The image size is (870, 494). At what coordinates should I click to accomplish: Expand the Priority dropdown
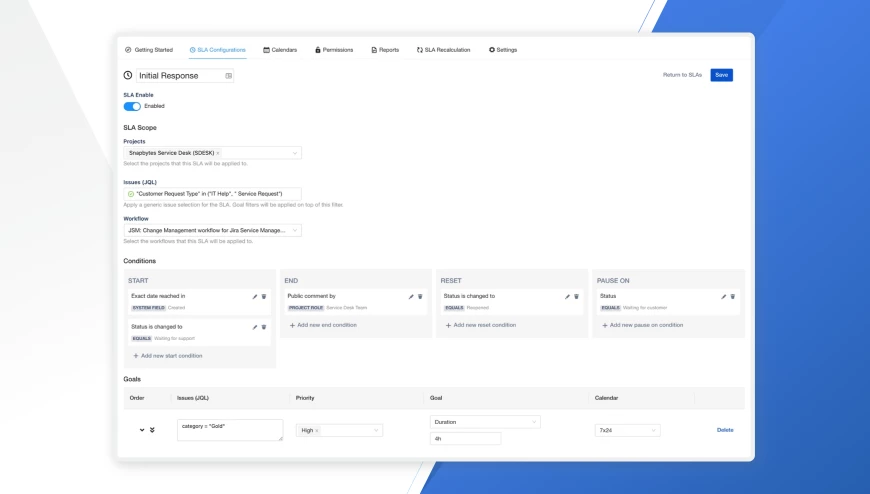coord(376,430)
